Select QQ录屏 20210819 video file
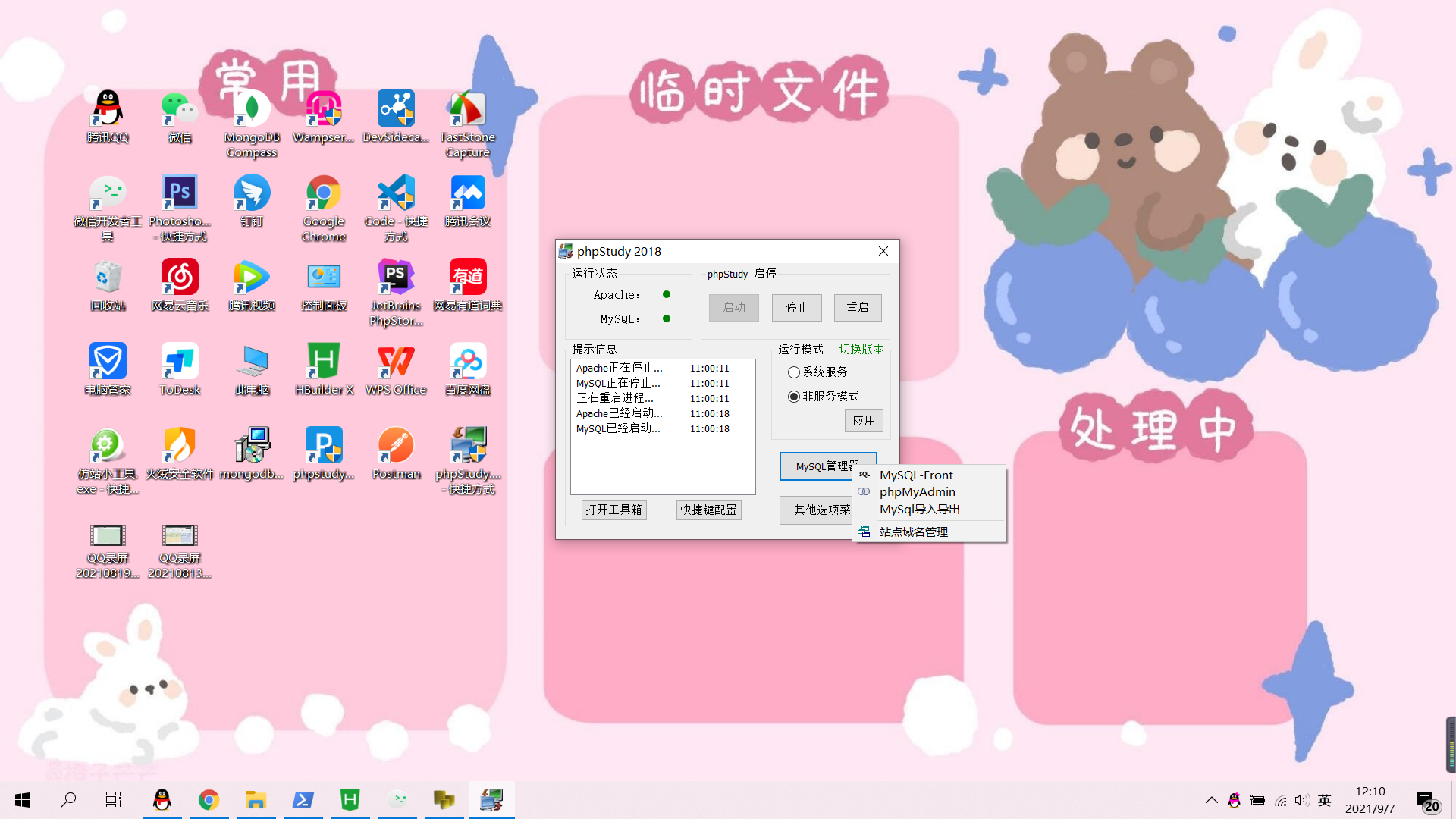 [x=108, y=552]
